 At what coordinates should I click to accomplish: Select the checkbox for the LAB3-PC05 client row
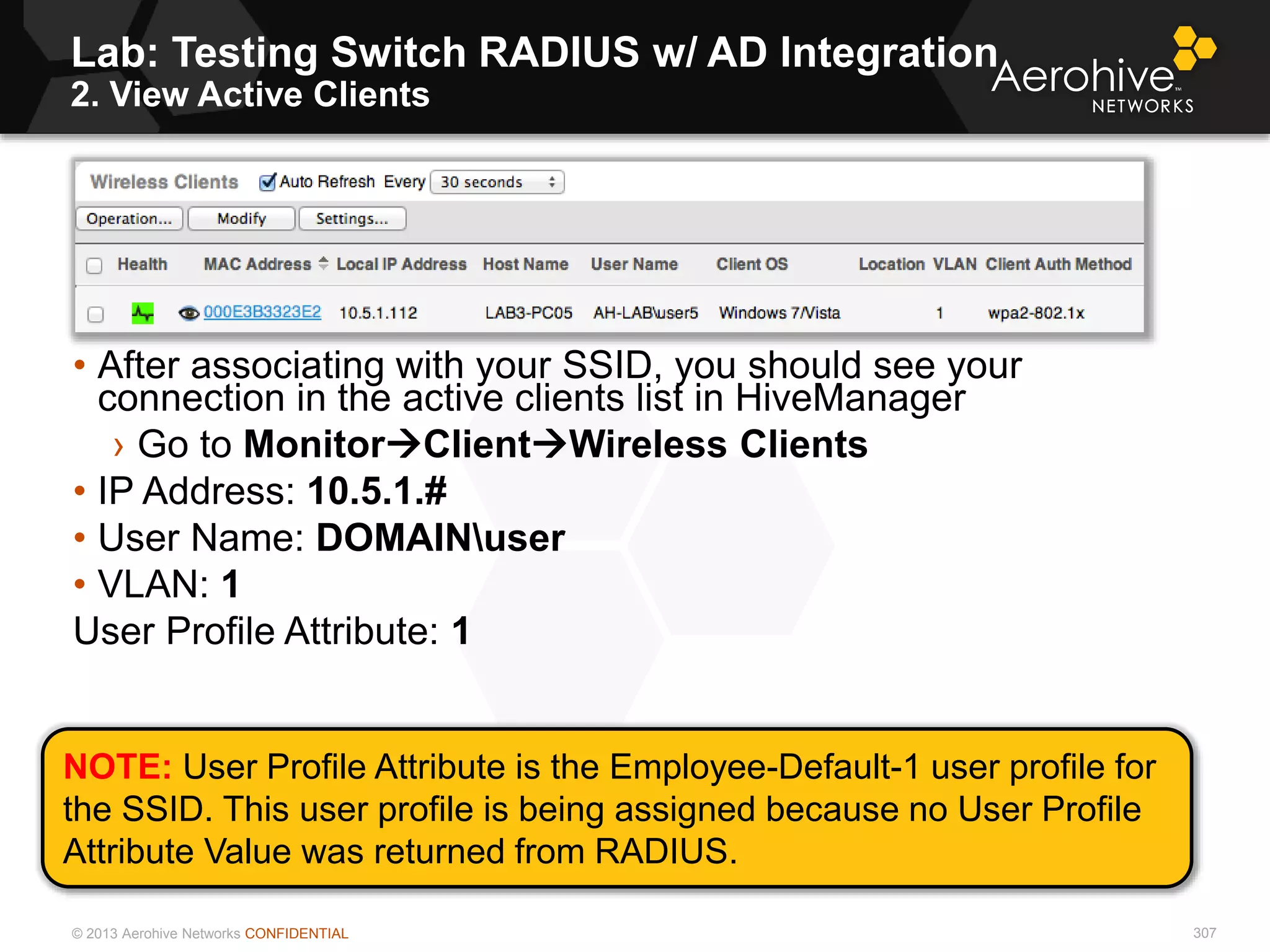95,314
